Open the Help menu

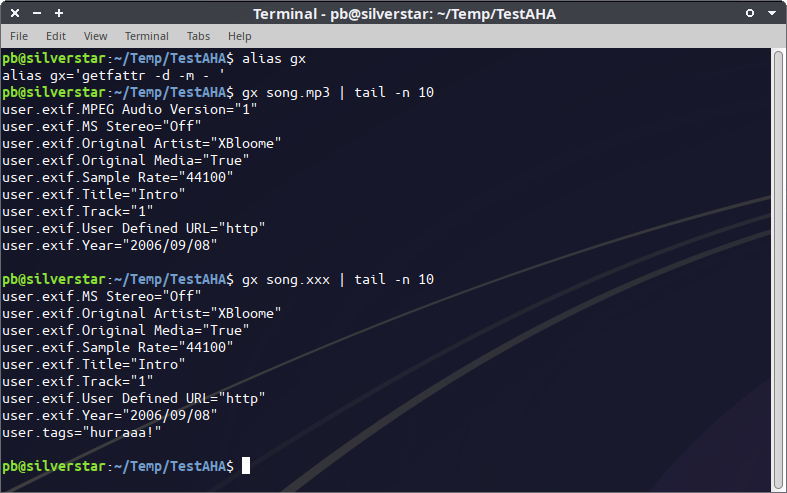(x=240, y=36)
